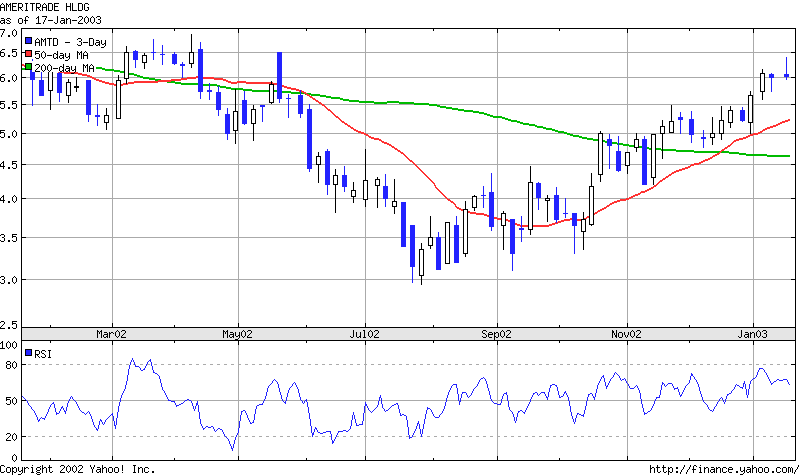Click the 5.5 price axis label
Image resolution: width=800 pixels, height=475 pixels.
tap(9, 105)
